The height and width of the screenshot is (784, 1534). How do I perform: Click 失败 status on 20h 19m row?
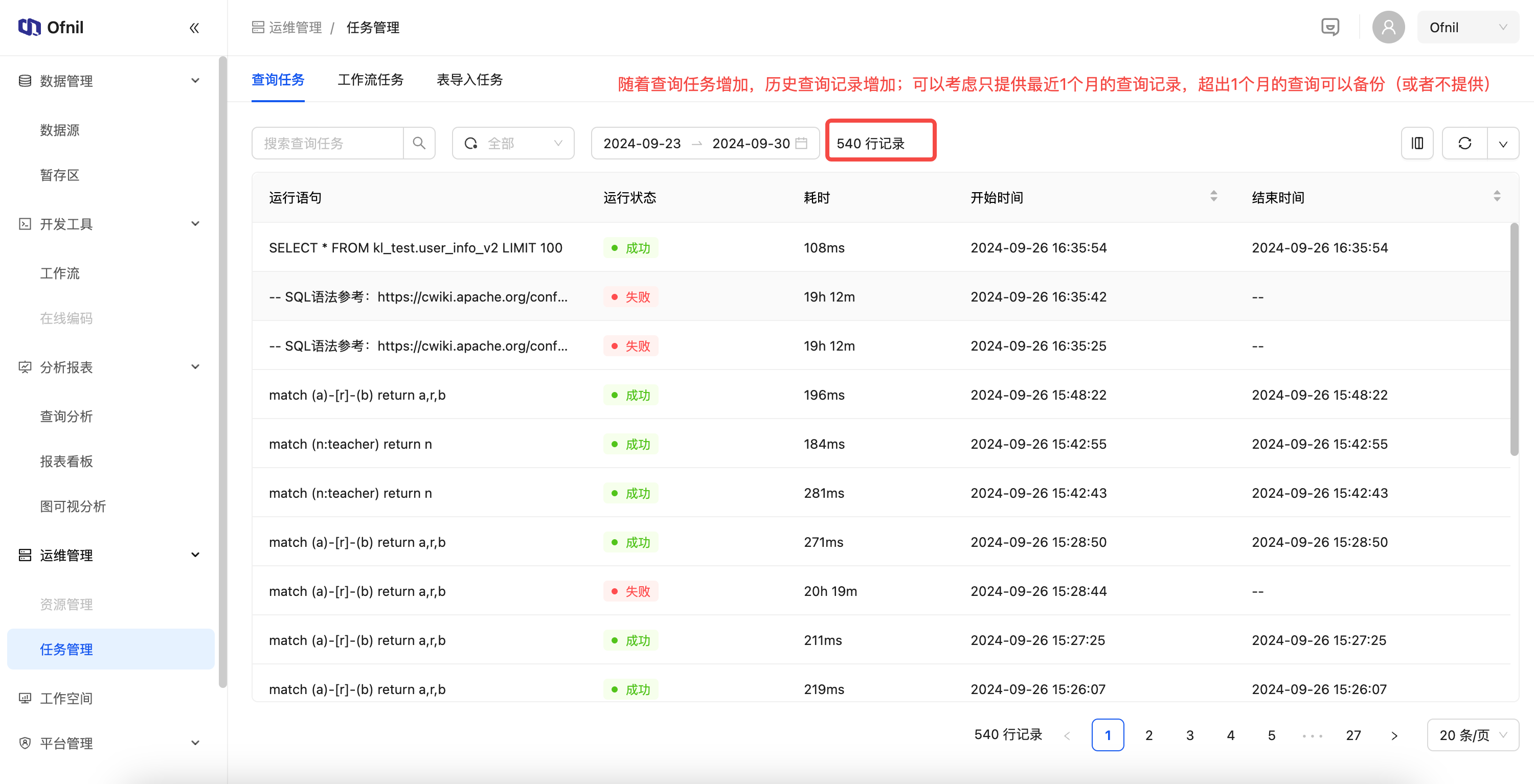pyautogui.click(x=630, y=592)
